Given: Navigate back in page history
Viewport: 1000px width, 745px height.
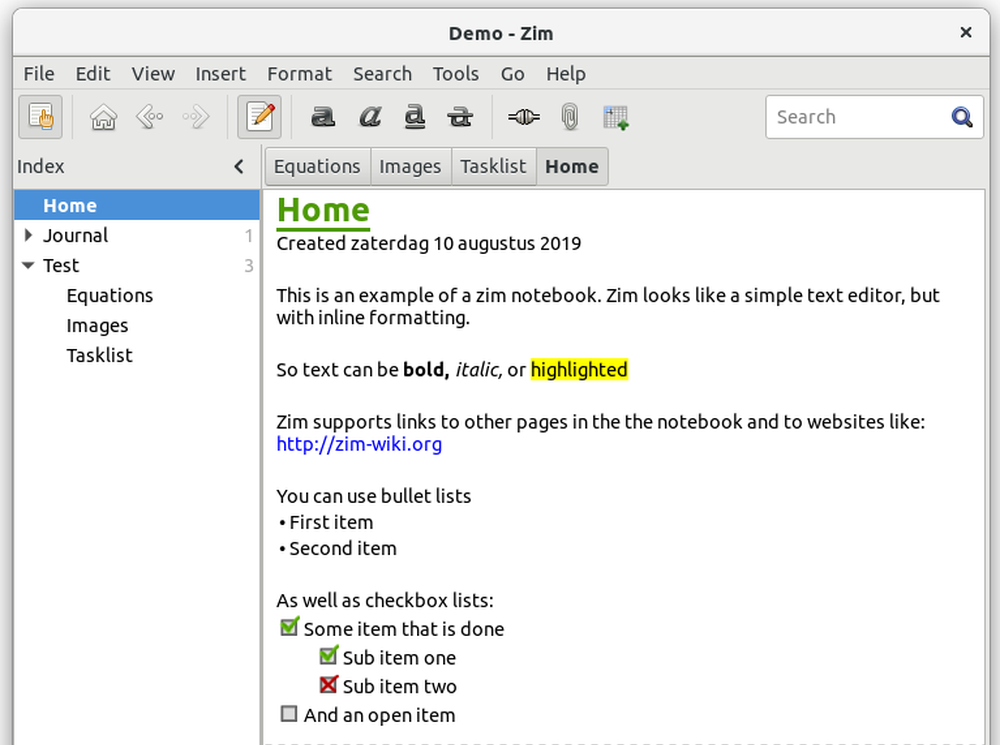Looking at the screenshot, I should click(x=150, y=117).
